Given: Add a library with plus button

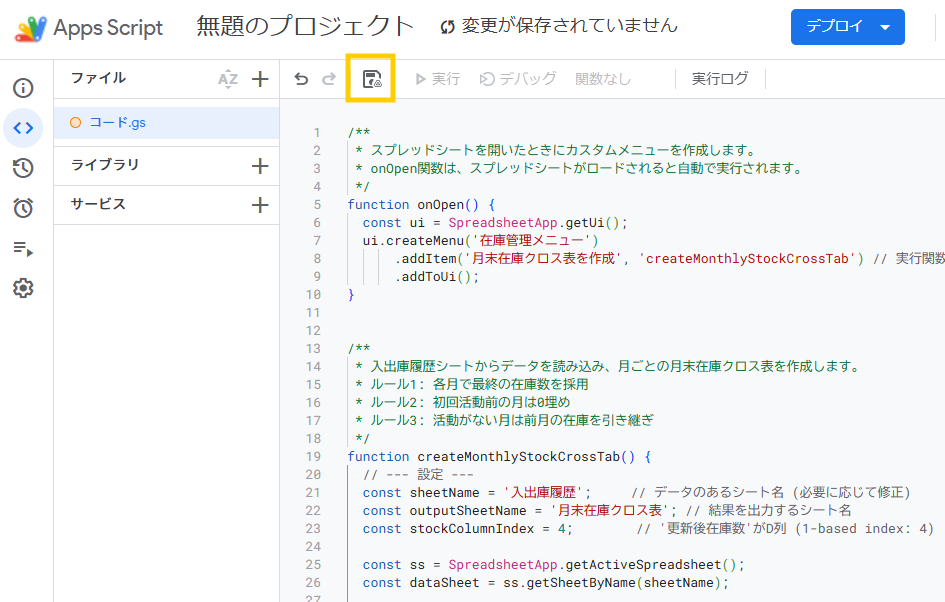Looking at the screenshot, I should coord(260,166).
